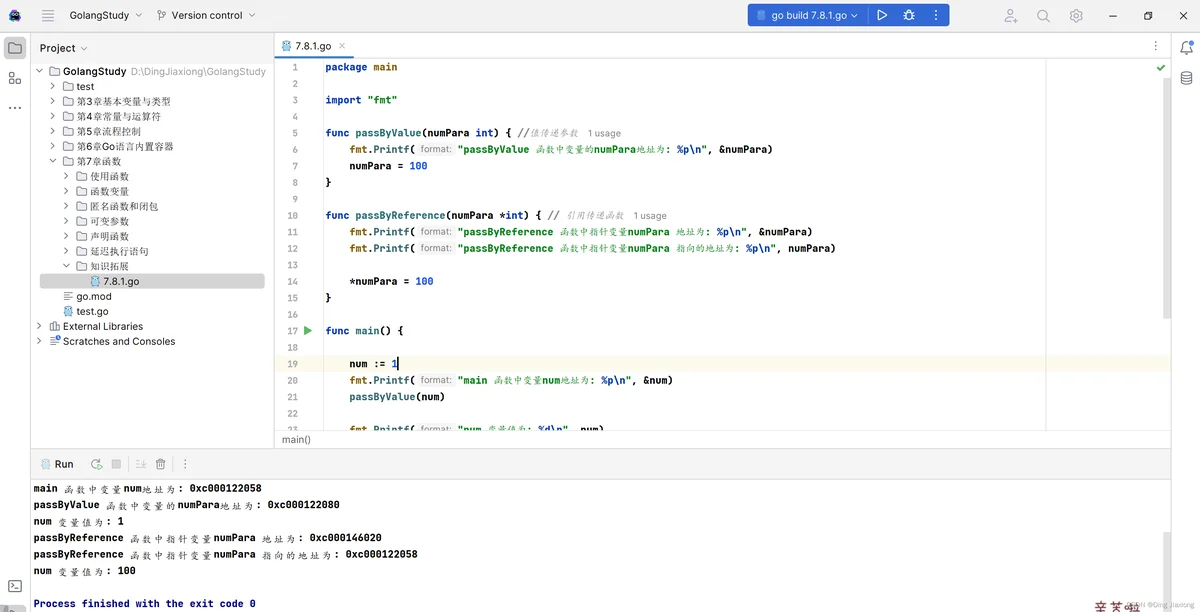Expand the test folder
Image resolution: width=1200 pixels, height=612 pixels.
click(x=54, y=86)
